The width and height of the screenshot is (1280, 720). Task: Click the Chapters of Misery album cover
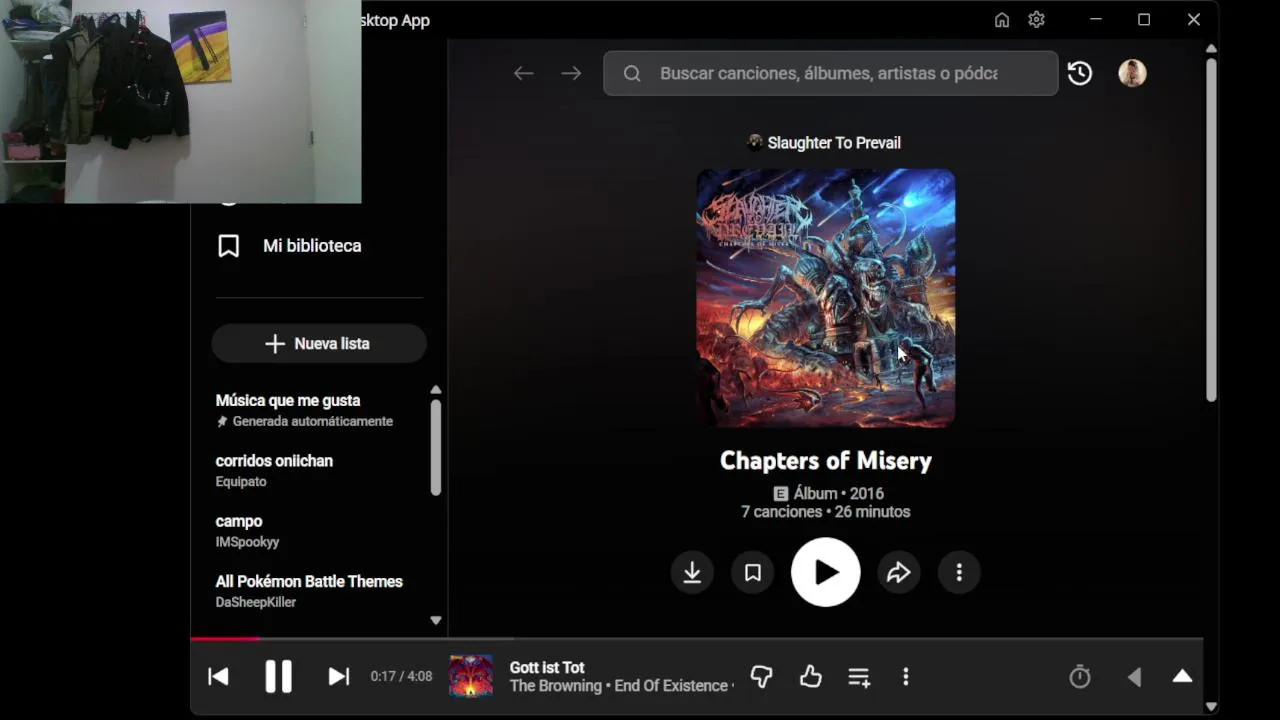(x=826, y=298)
